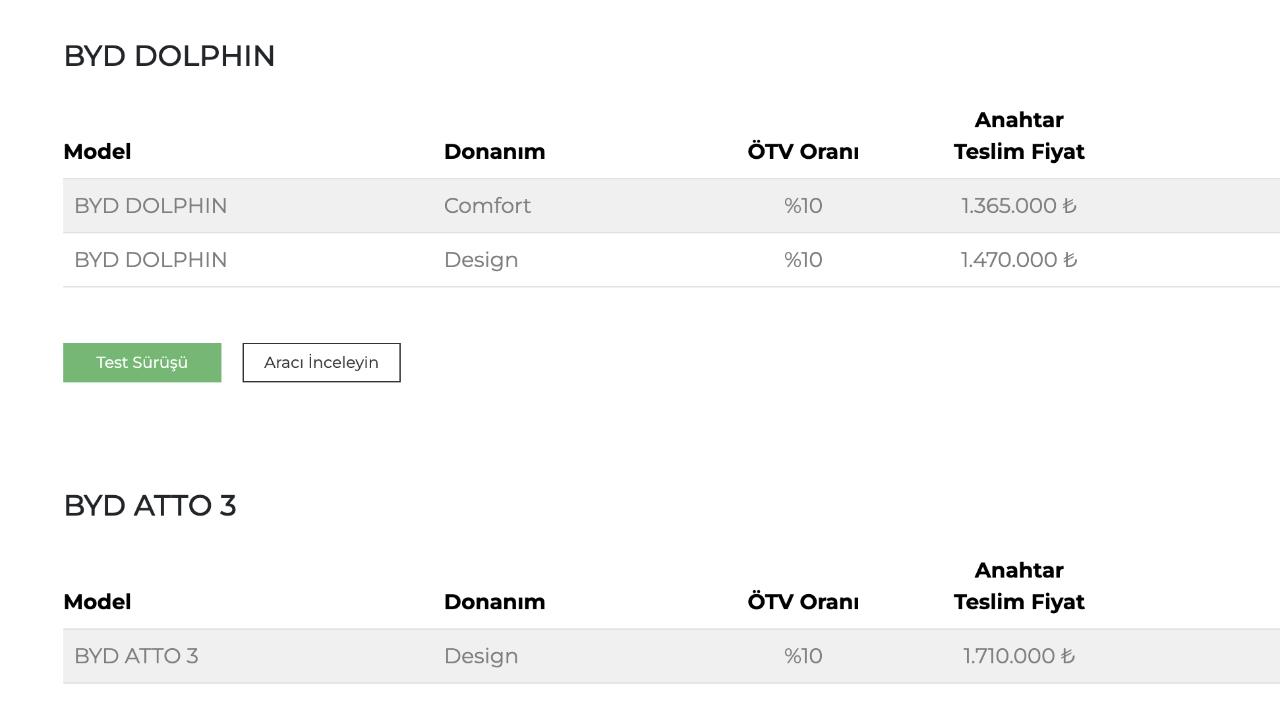
Task: Open the Aracı İnceleyin button
Action: [321, 362]
